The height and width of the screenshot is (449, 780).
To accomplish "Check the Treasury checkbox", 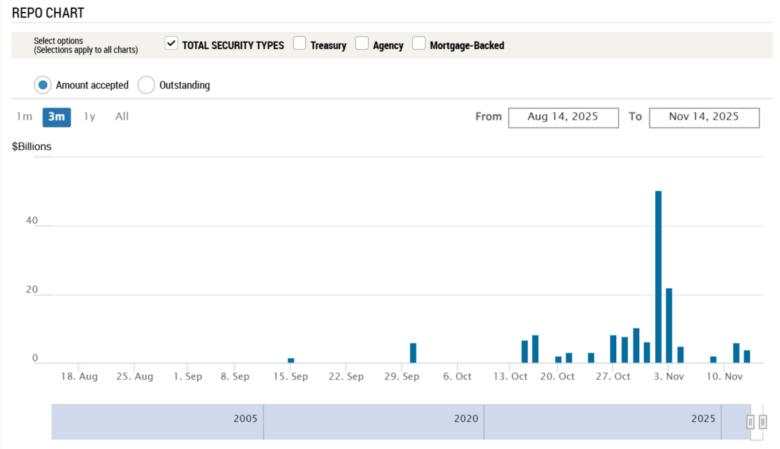I will pos(299,44).
